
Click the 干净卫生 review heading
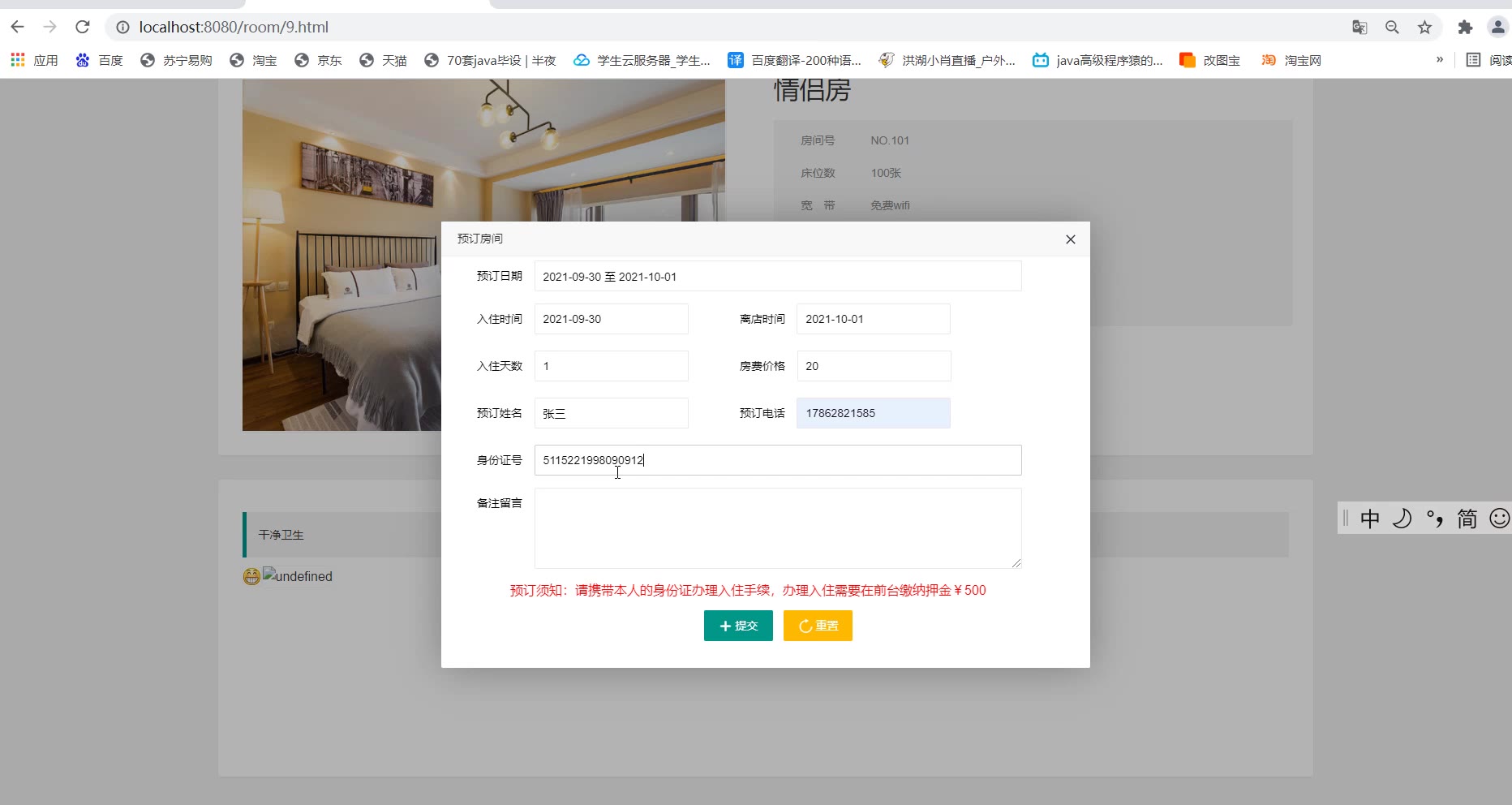(281, 535)
